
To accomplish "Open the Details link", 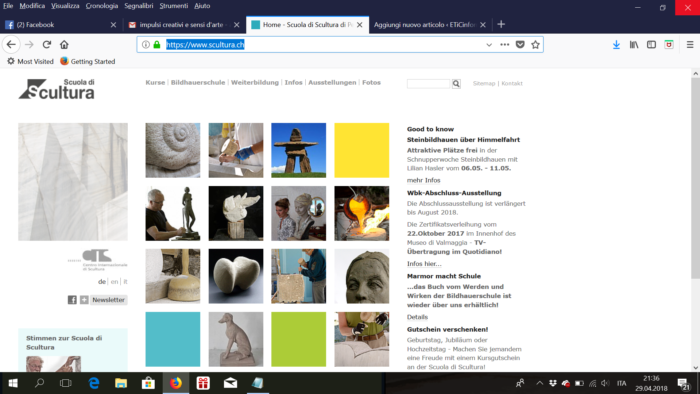I will [417, 317].
